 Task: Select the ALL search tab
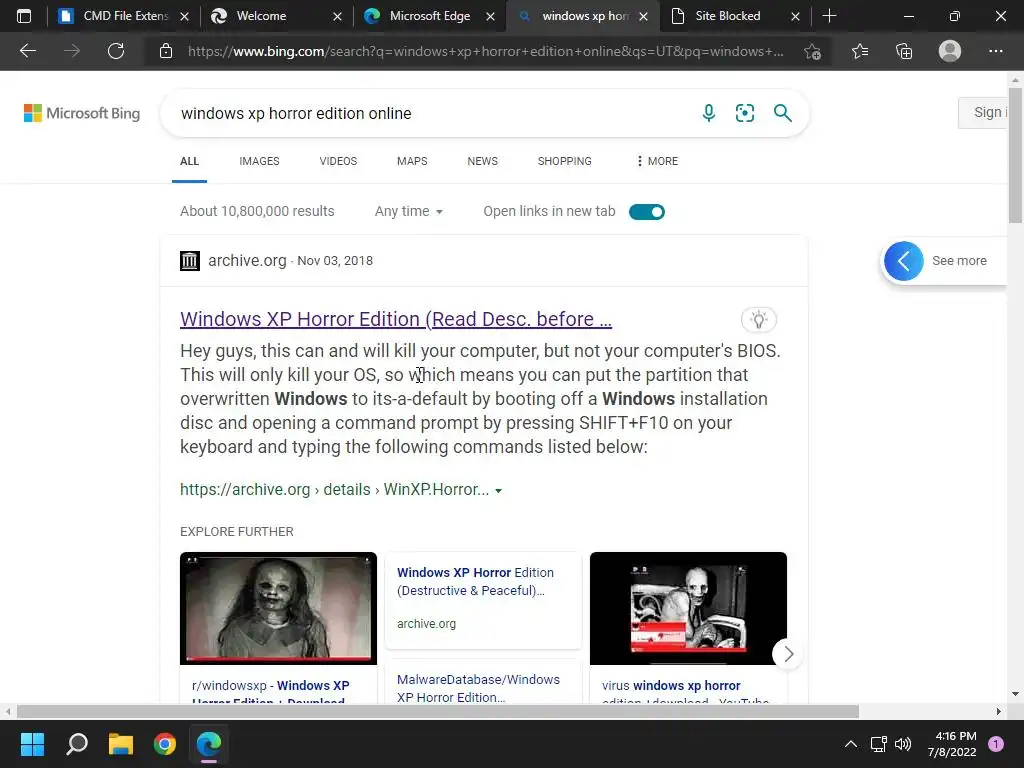pos(189,161)
